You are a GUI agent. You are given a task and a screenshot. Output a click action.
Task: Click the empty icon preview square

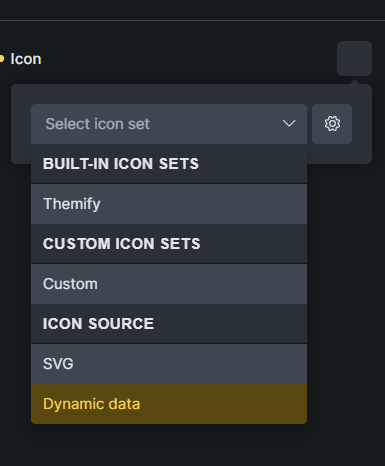(354, 58)
